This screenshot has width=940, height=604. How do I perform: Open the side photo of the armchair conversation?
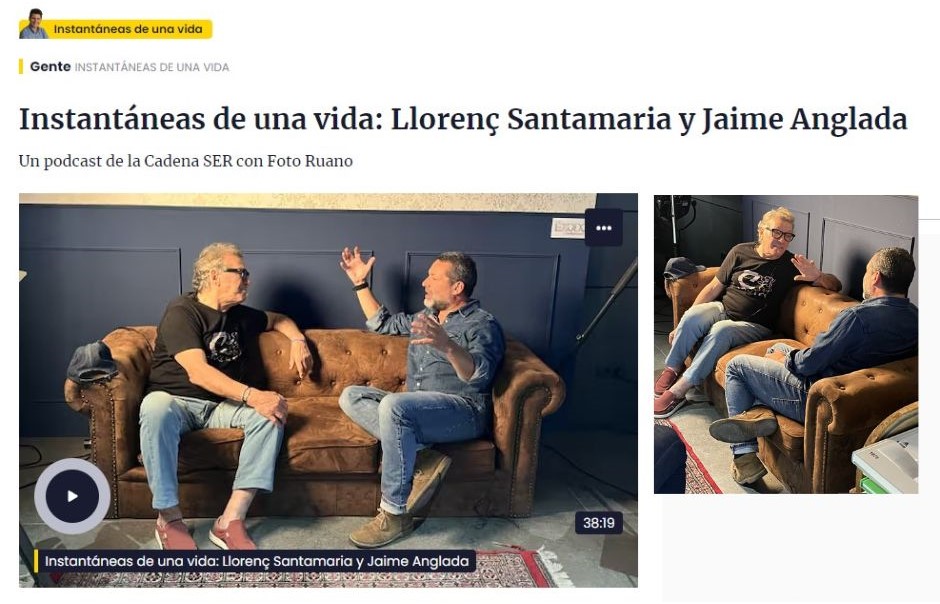tap(786, 345)
